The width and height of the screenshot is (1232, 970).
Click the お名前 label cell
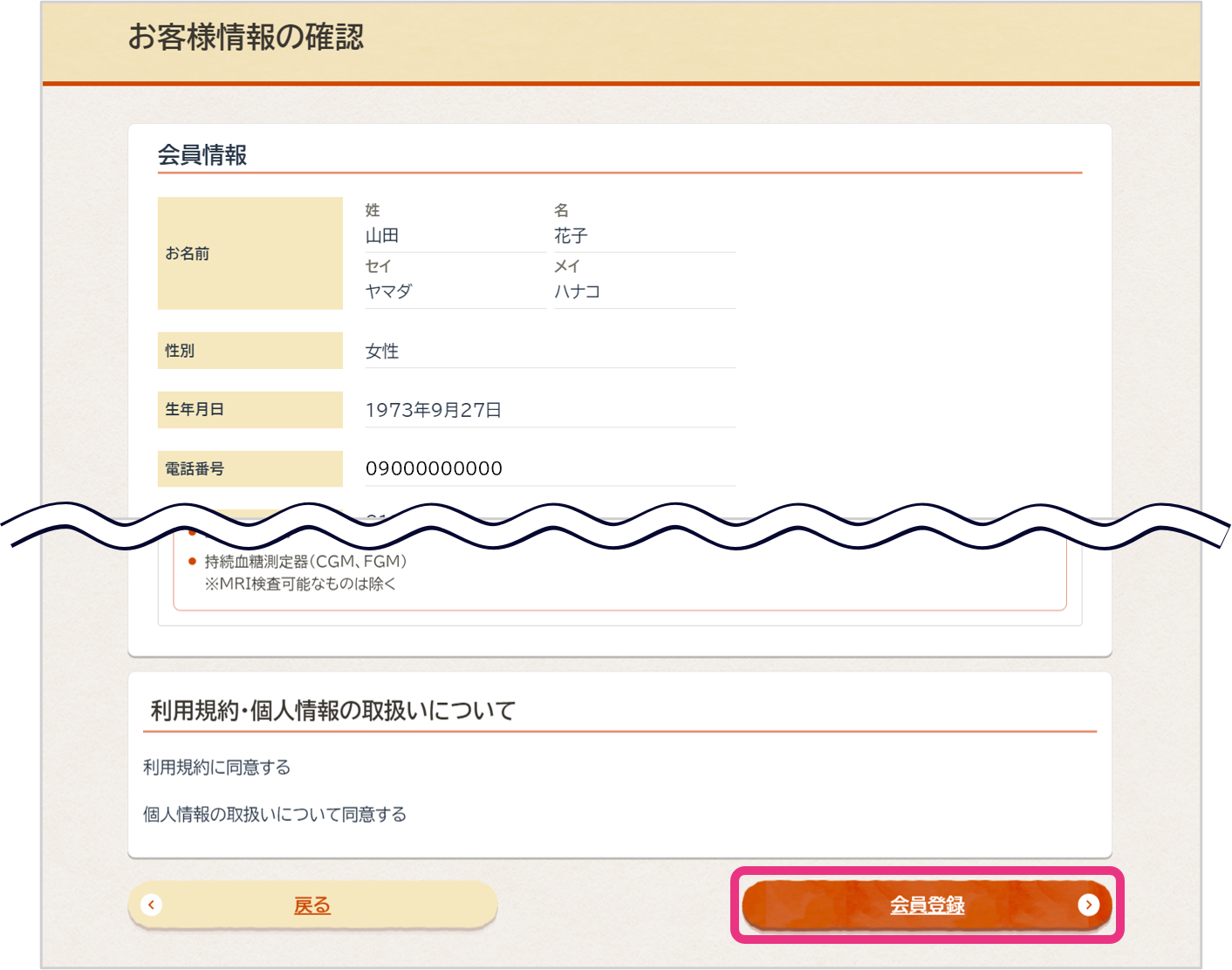[x=250, y=253]
